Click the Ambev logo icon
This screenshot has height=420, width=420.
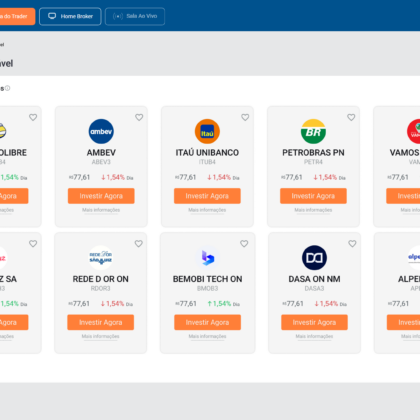point(101,131)
